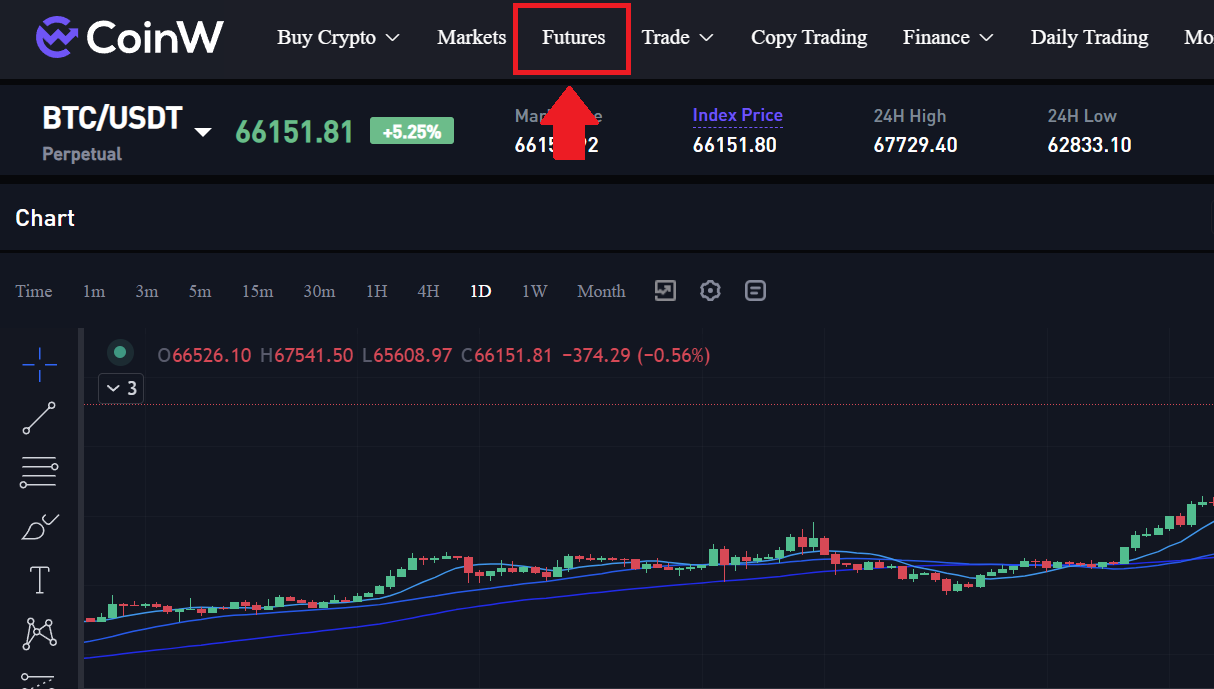This screenshot has height=689, width=1214.
Task: Open chart settings gear icon
Action: pyautogui.click(x=710, y=291)
